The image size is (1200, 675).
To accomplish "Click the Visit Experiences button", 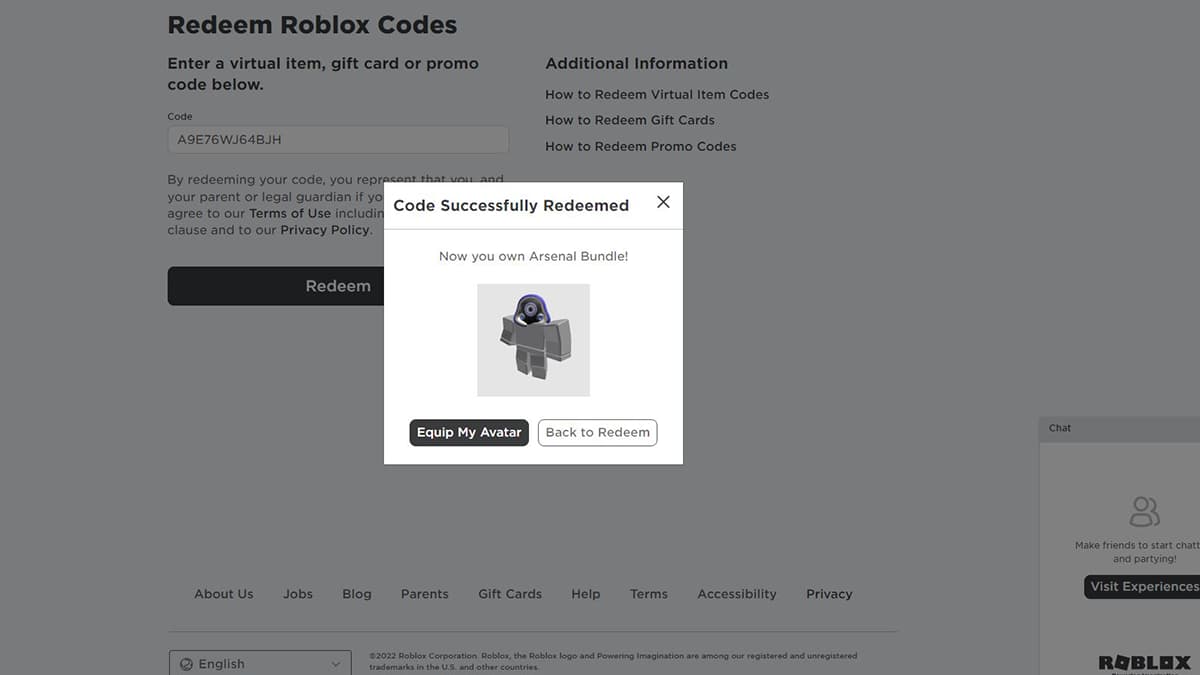I will [x=1143, y=586].
